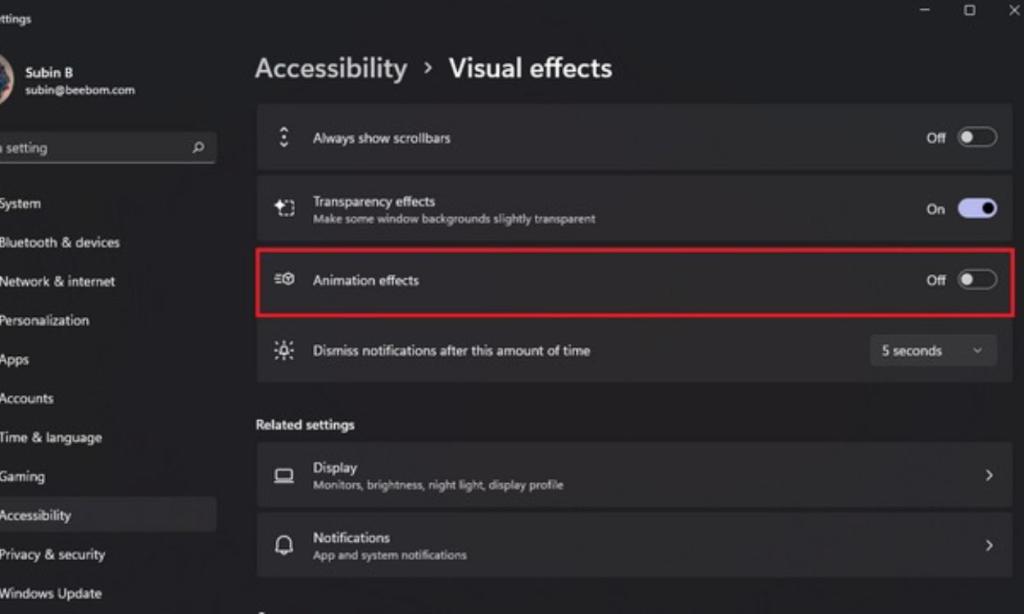This screenshot has height=614, width=1024.
Task: Open the Accessibility section in sidebar
Action: [x=37, y=515]
